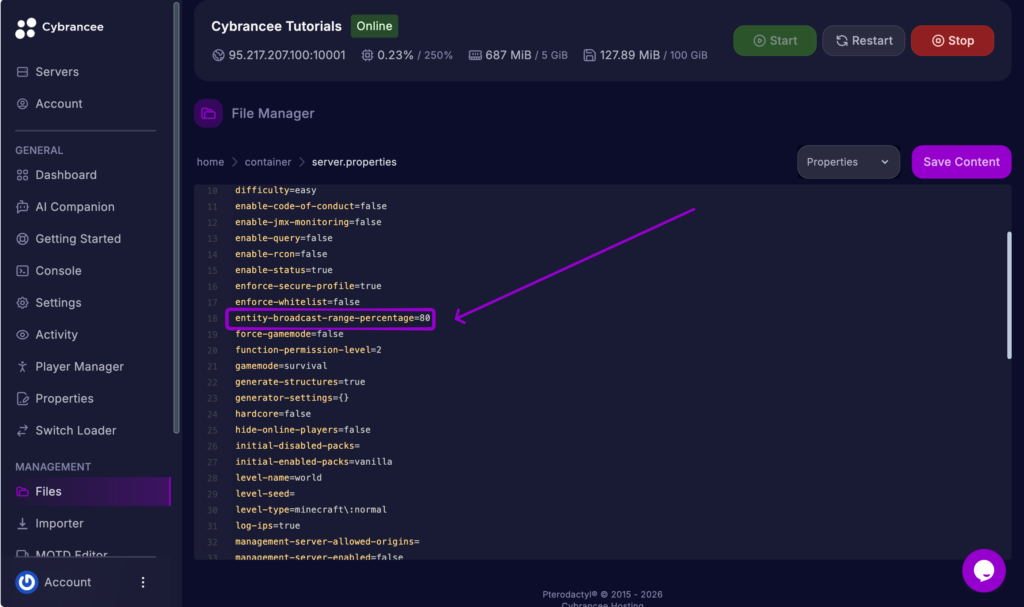Open AI Companion
This screenshot has height=607, width=1024.
[74, 207]
